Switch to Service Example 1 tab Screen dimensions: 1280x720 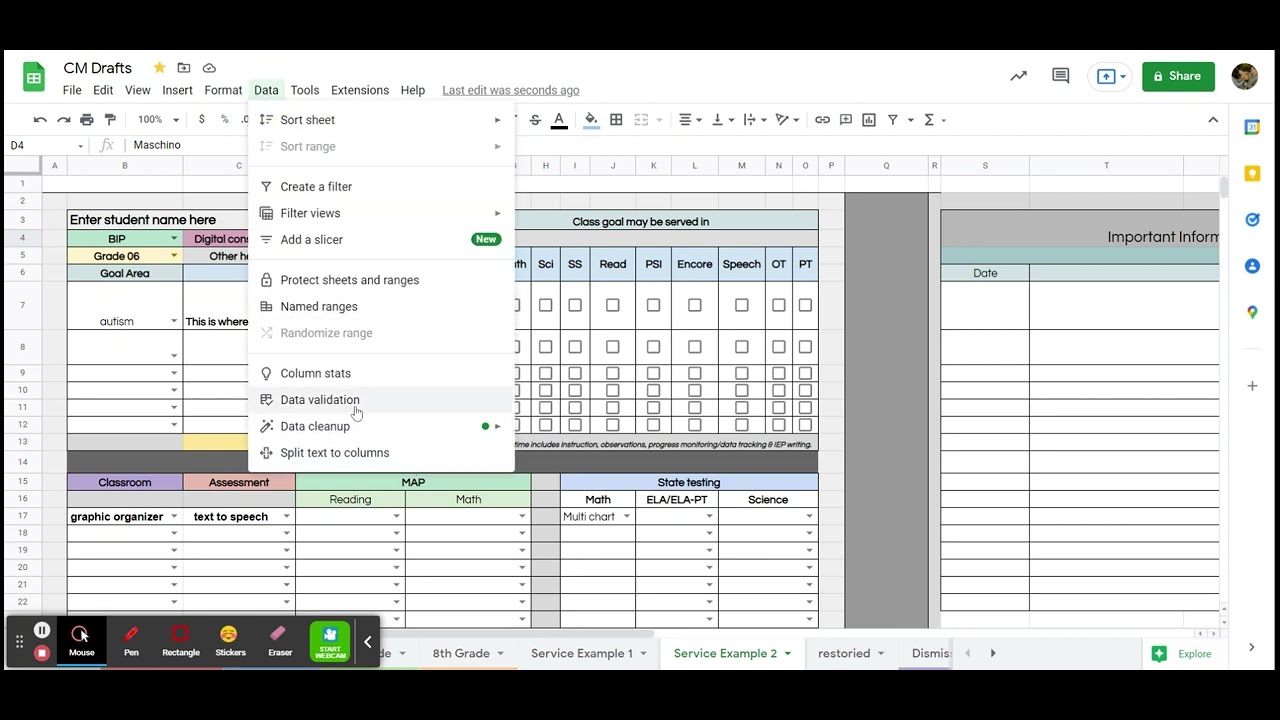click(582, 653)
